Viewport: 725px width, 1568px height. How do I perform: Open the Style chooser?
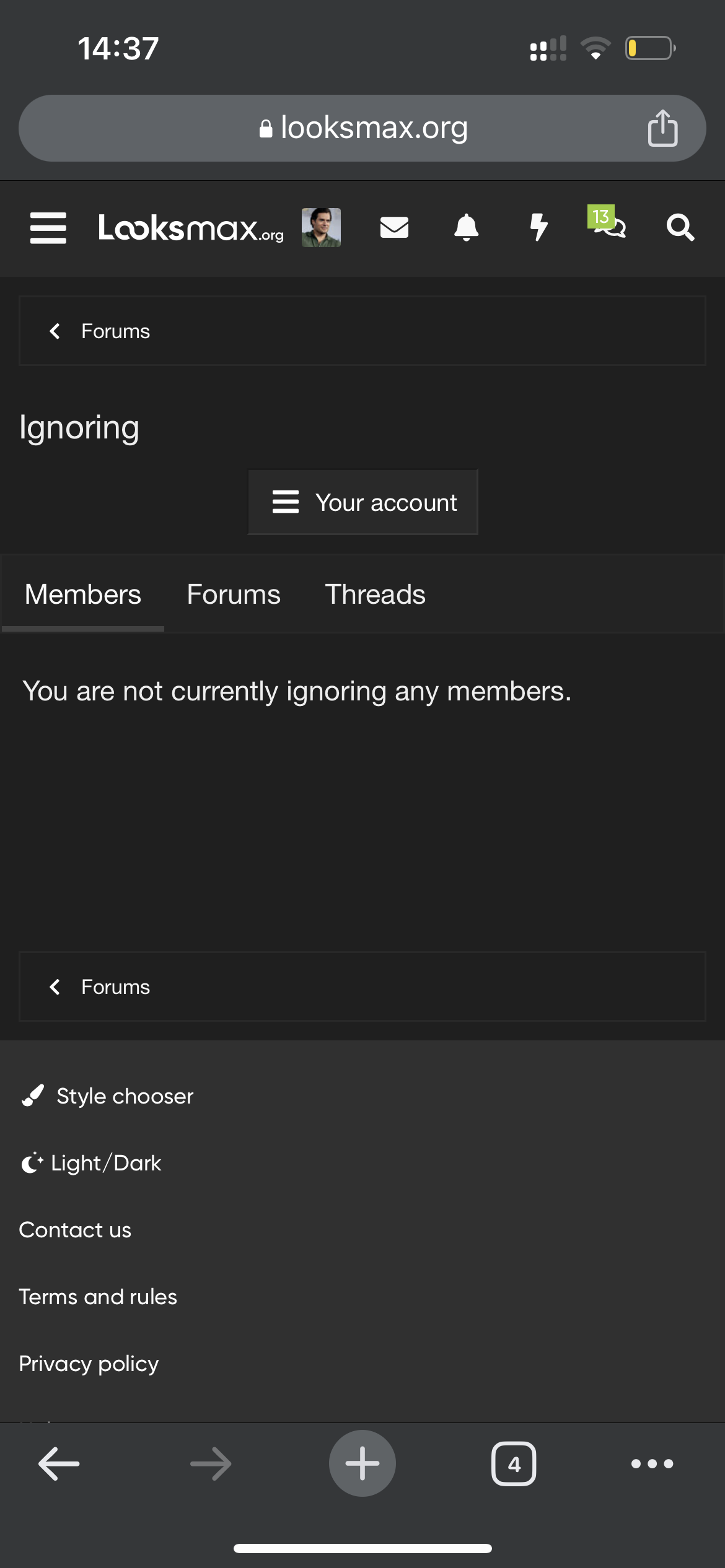coord(107,1096)
